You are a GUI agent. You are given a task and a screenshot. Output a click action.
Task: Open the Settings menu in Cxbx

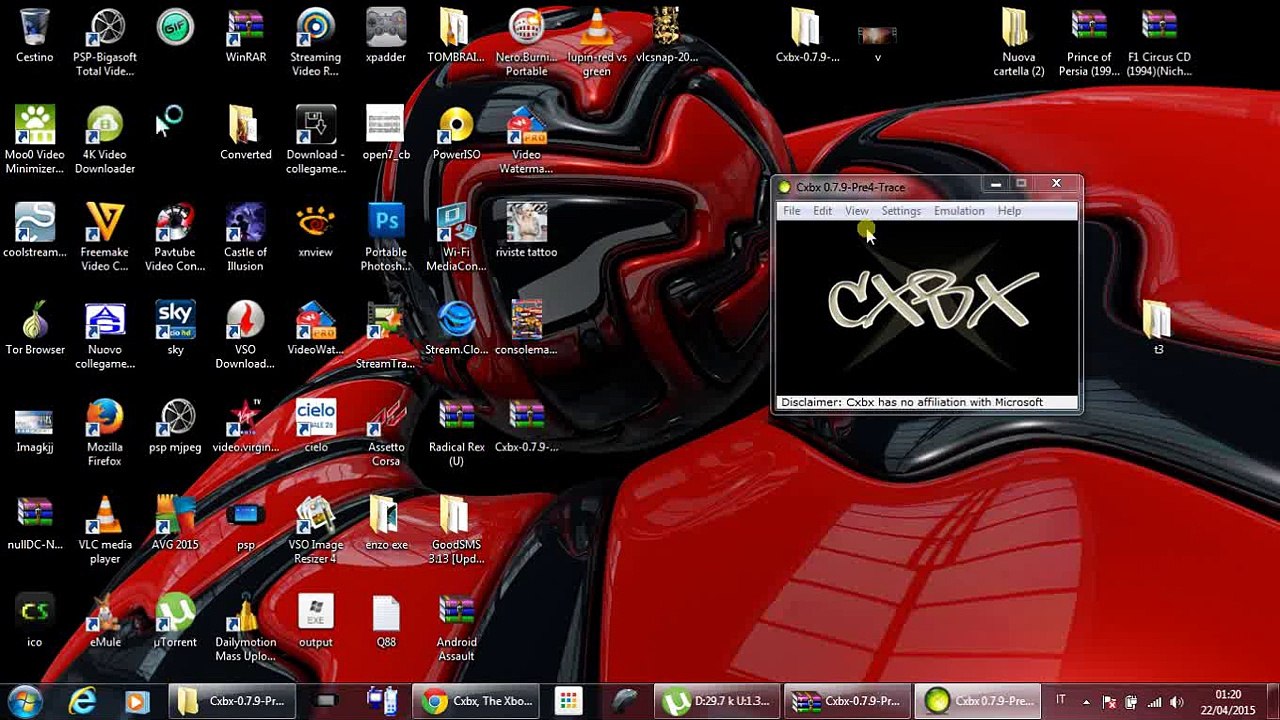point(901,211)
